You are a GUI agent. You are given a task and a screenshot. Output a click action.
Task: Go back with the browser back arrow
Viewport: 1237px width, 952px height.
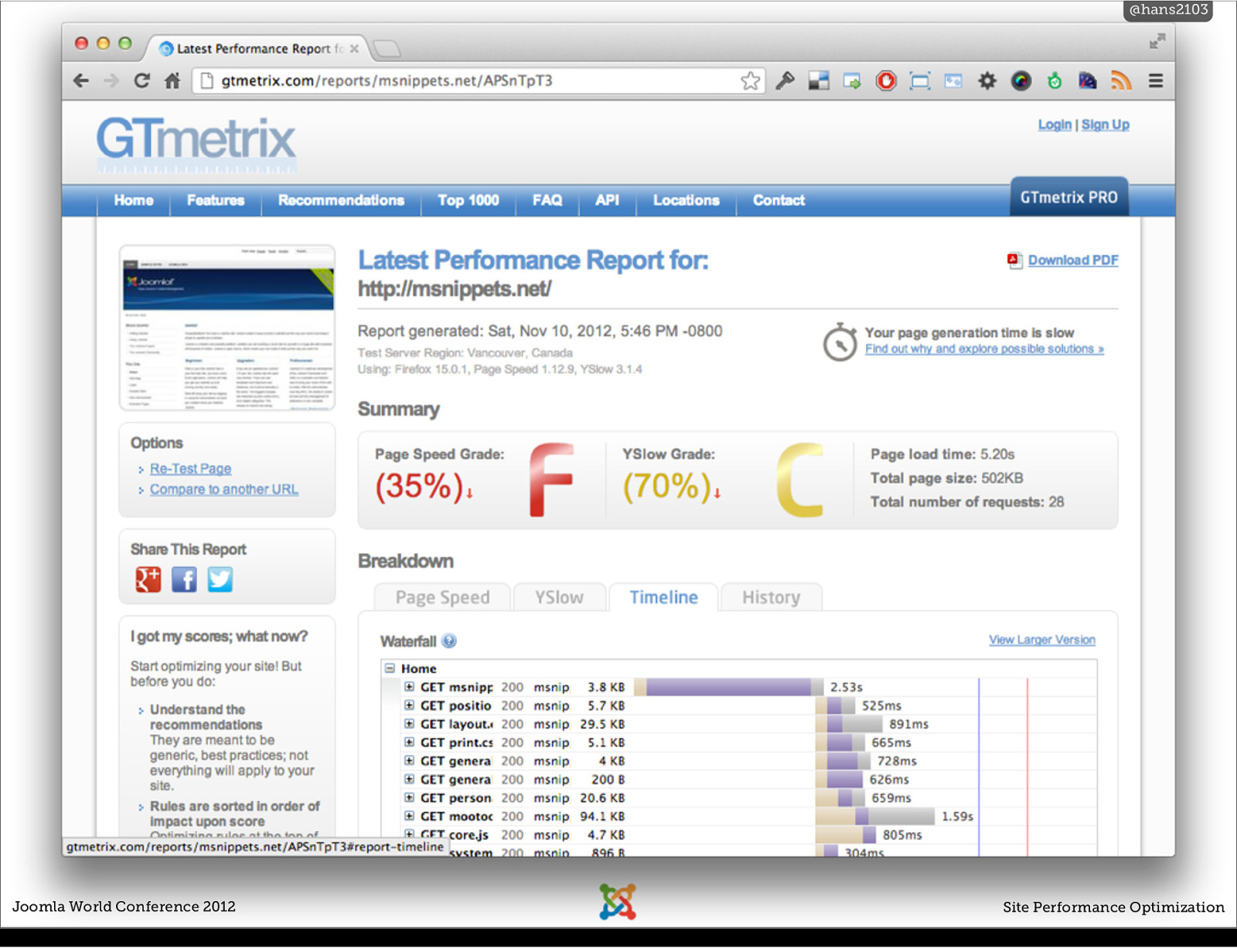click(81, 80)
